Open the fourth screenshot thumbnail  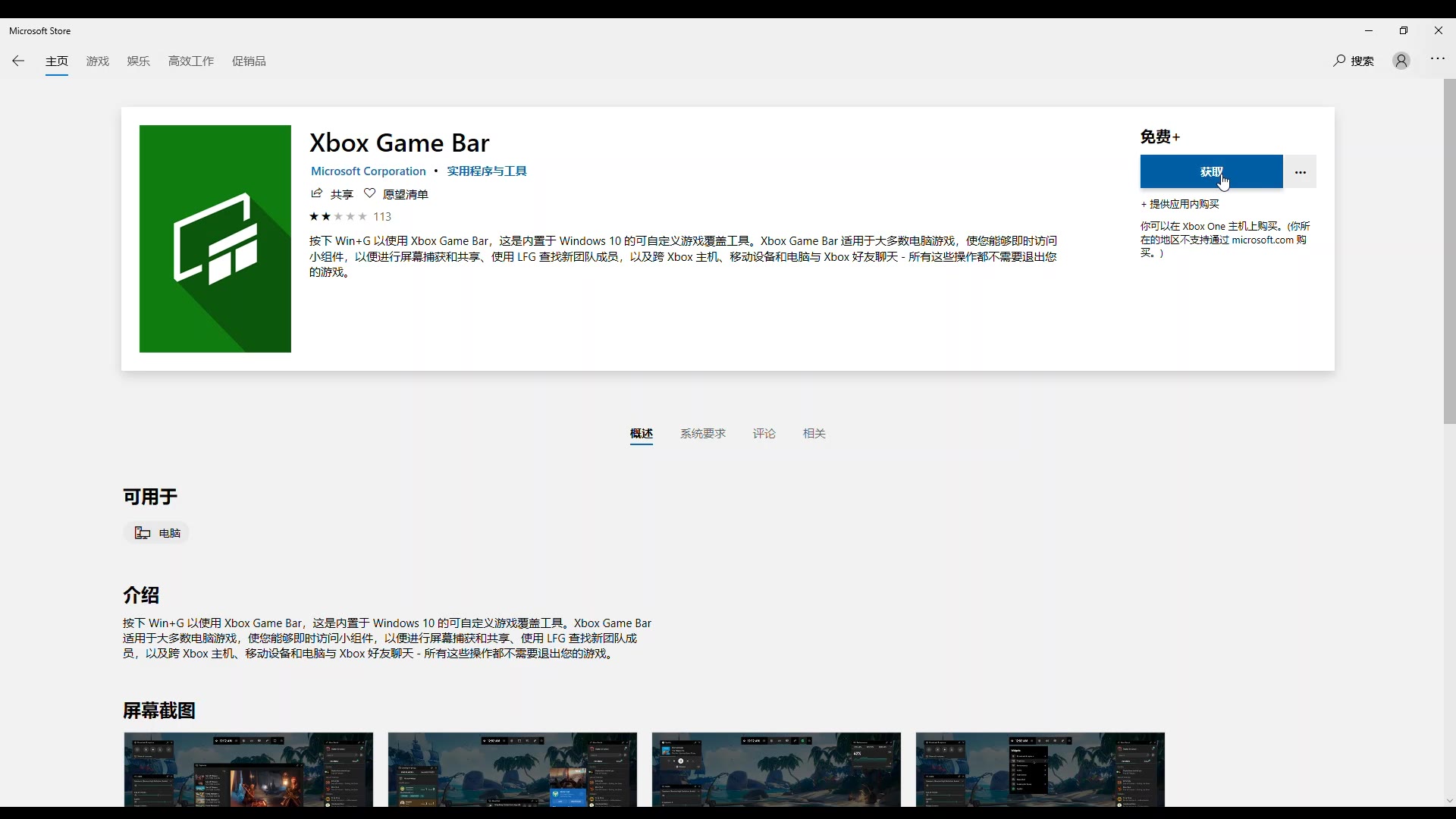[1040, 770]
